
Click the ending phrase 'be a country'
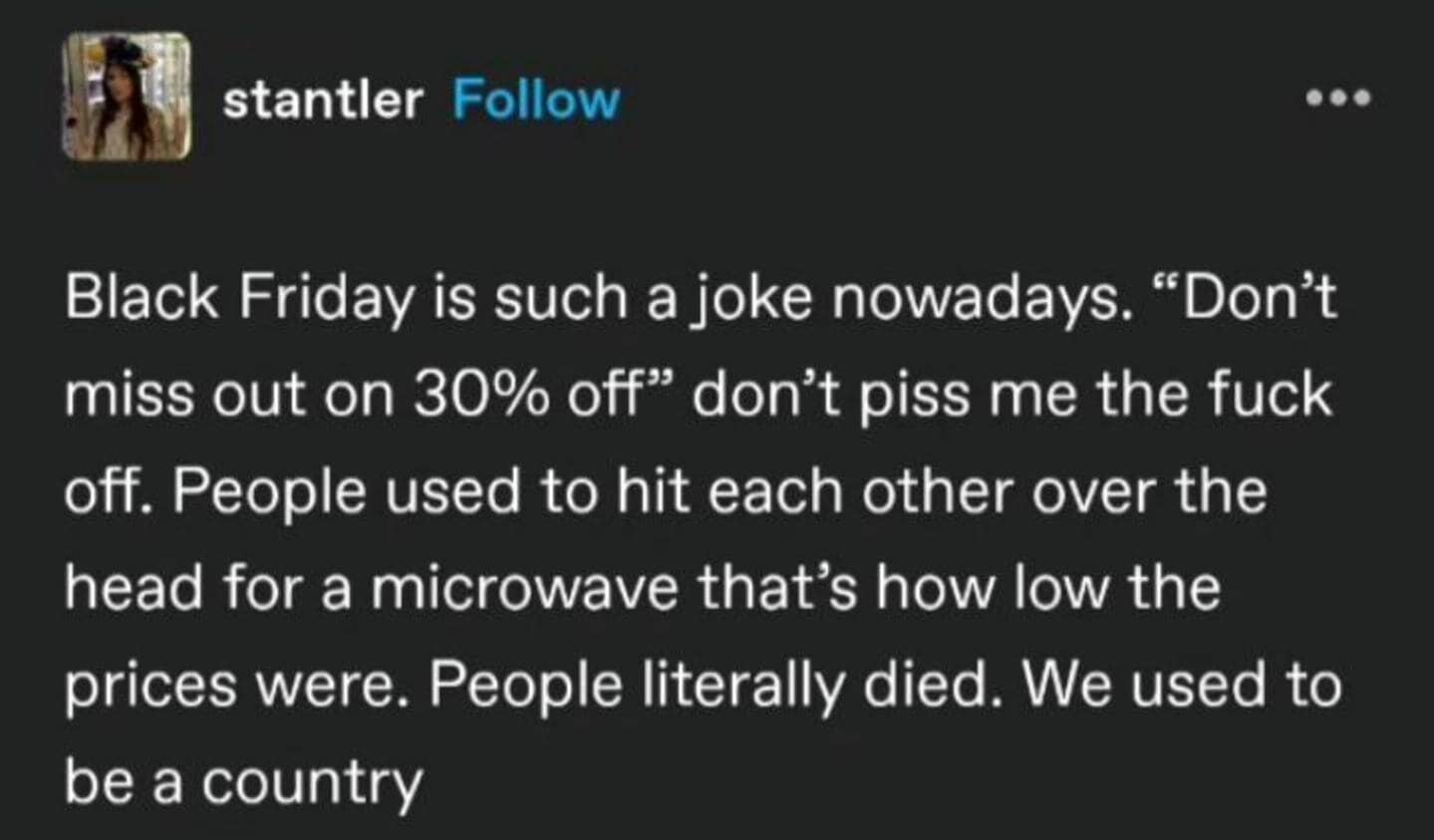[x=244, y=784]
